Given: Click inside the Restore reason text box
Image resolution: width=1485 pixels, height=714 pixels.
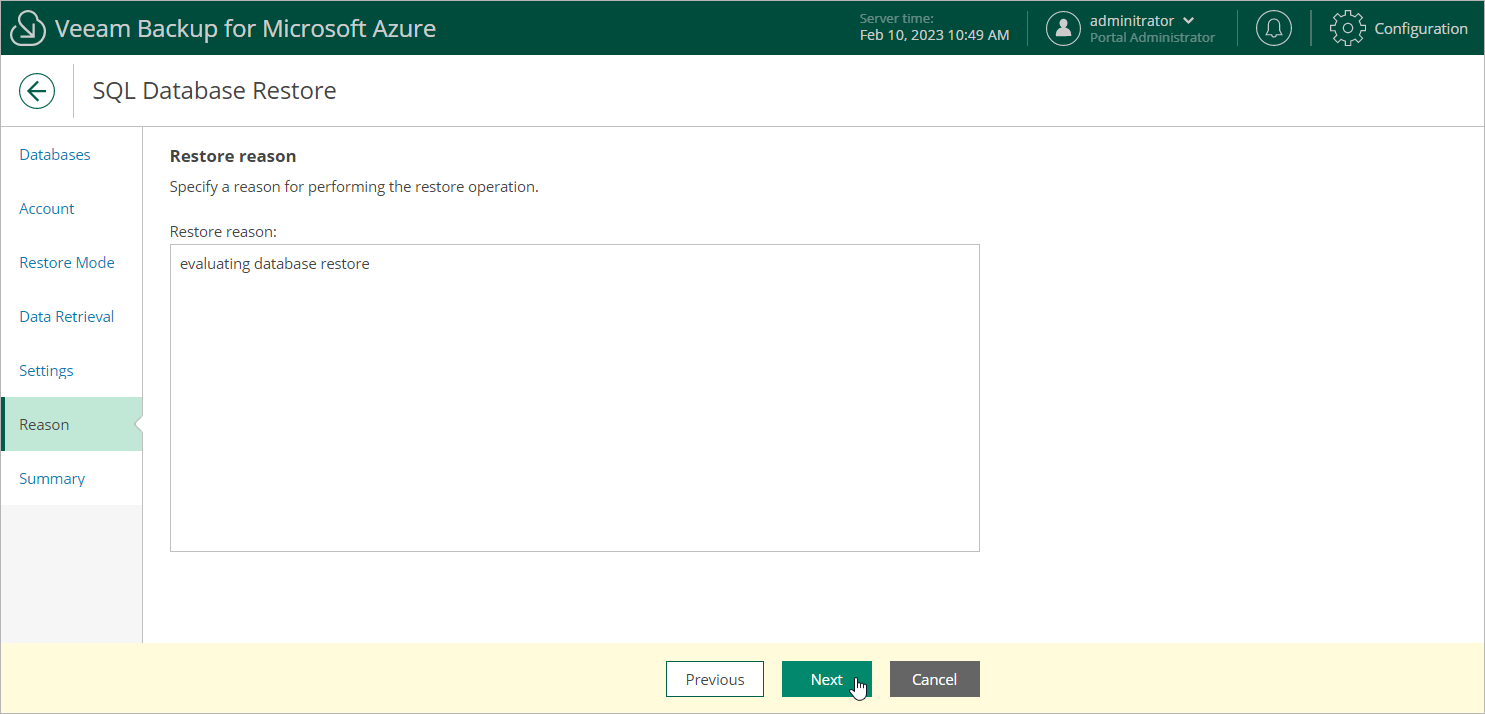Looking at the screenshot, I should click(x=575, y=398).
